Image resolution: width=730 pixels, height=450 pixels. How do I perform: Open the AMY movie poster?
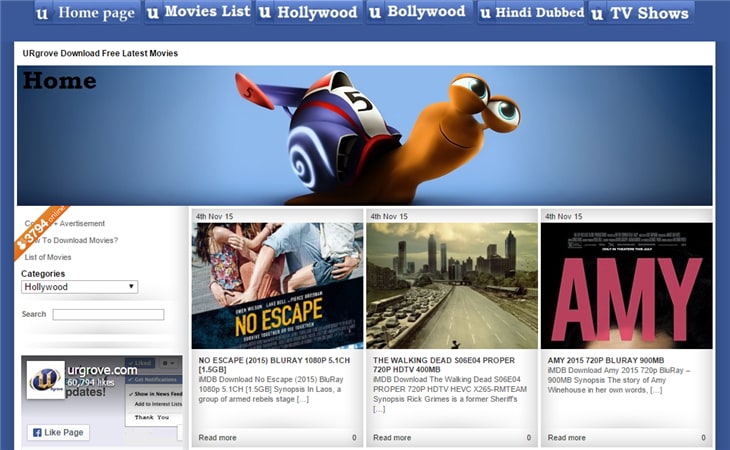tap(627, 286)
